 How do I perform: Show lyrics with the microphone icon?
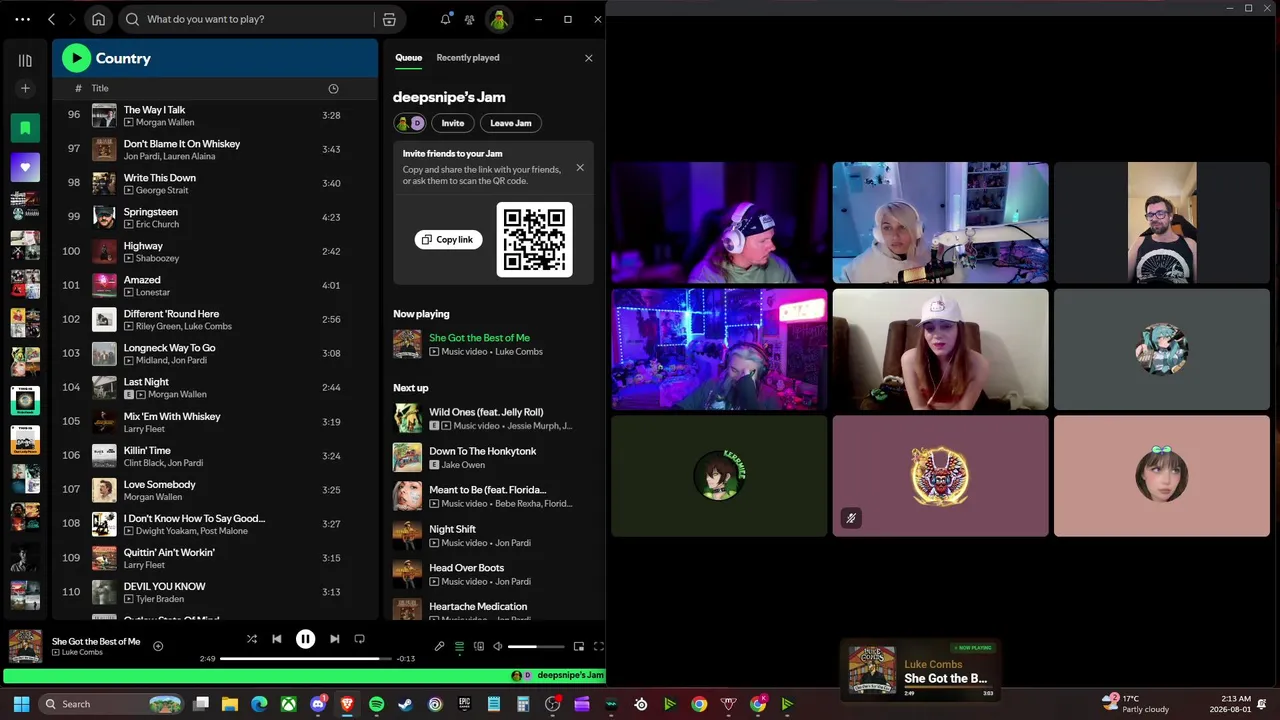[439, 646]
